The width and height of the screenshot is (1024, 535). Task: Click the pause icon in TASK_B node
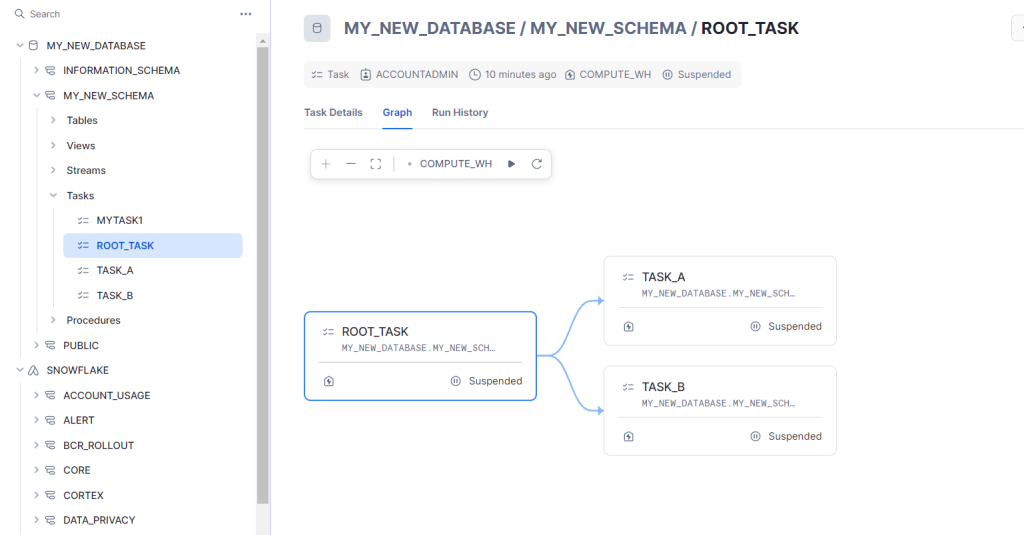(755, 436)
